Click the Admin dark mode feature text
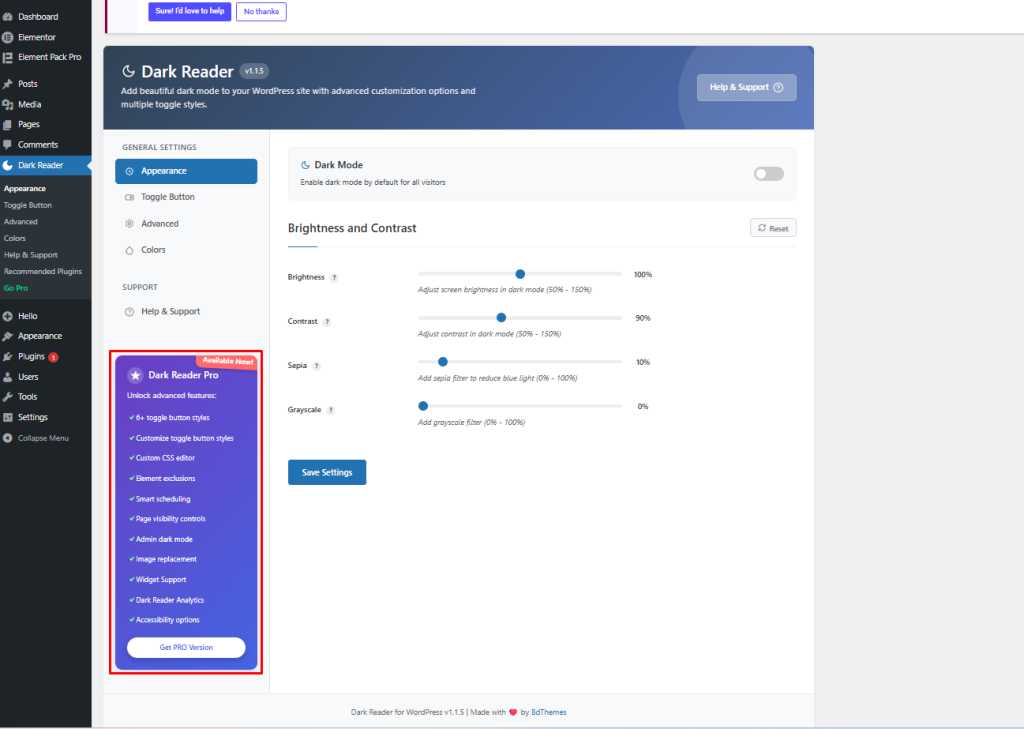 164,540
